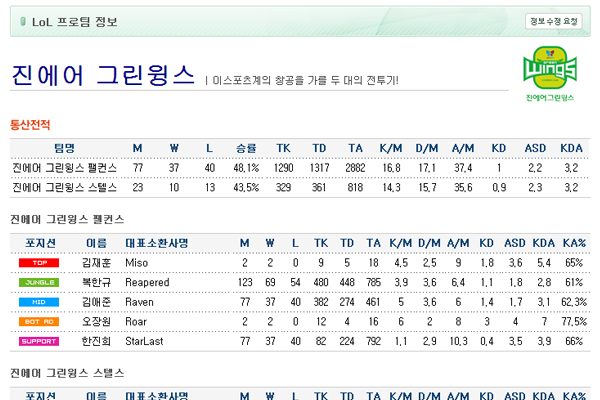Click the KDA header in 통산전적 table

(571, 148)
